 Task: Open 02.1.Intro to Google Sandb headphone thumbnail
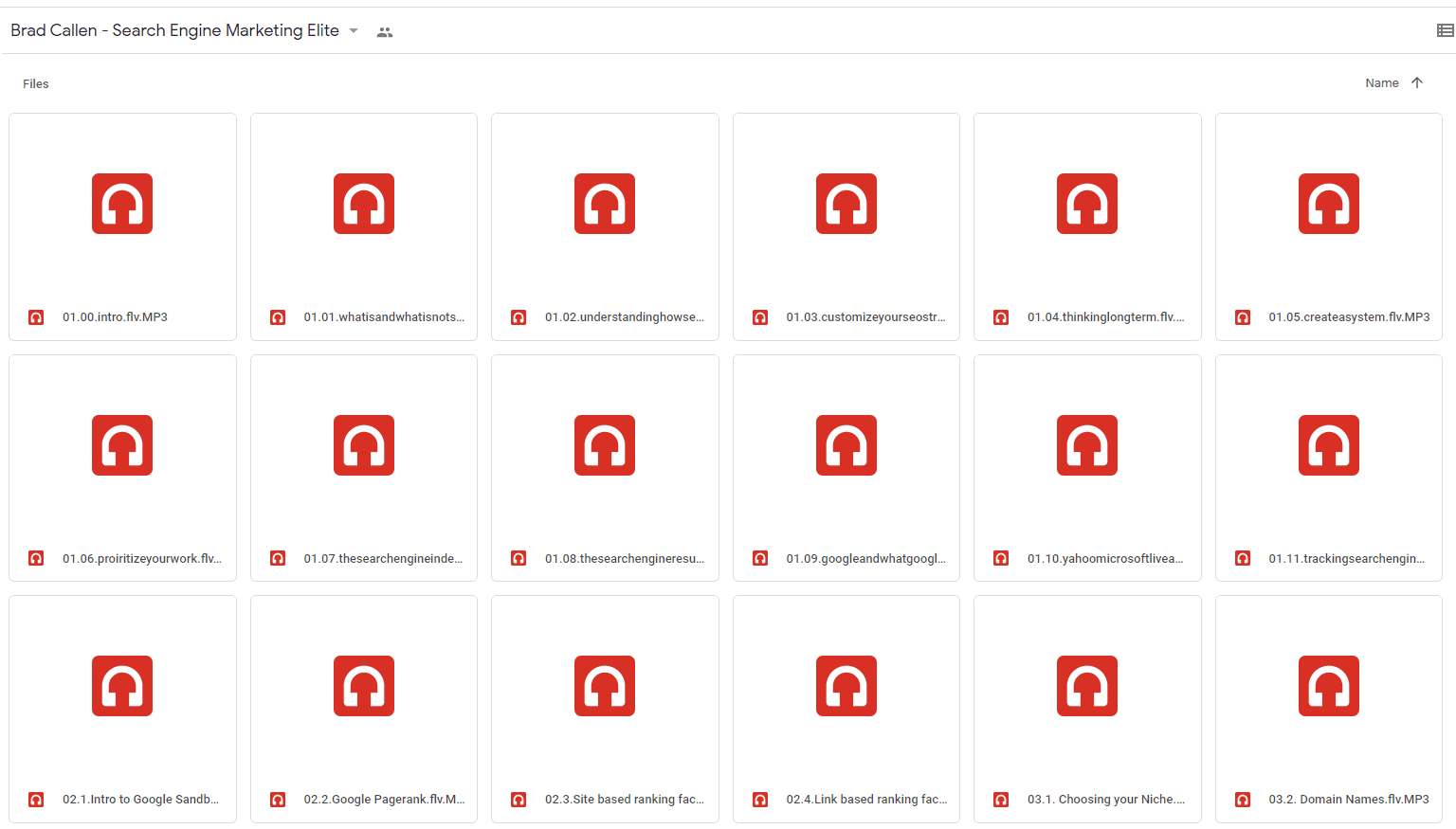[x=122, y=686]
